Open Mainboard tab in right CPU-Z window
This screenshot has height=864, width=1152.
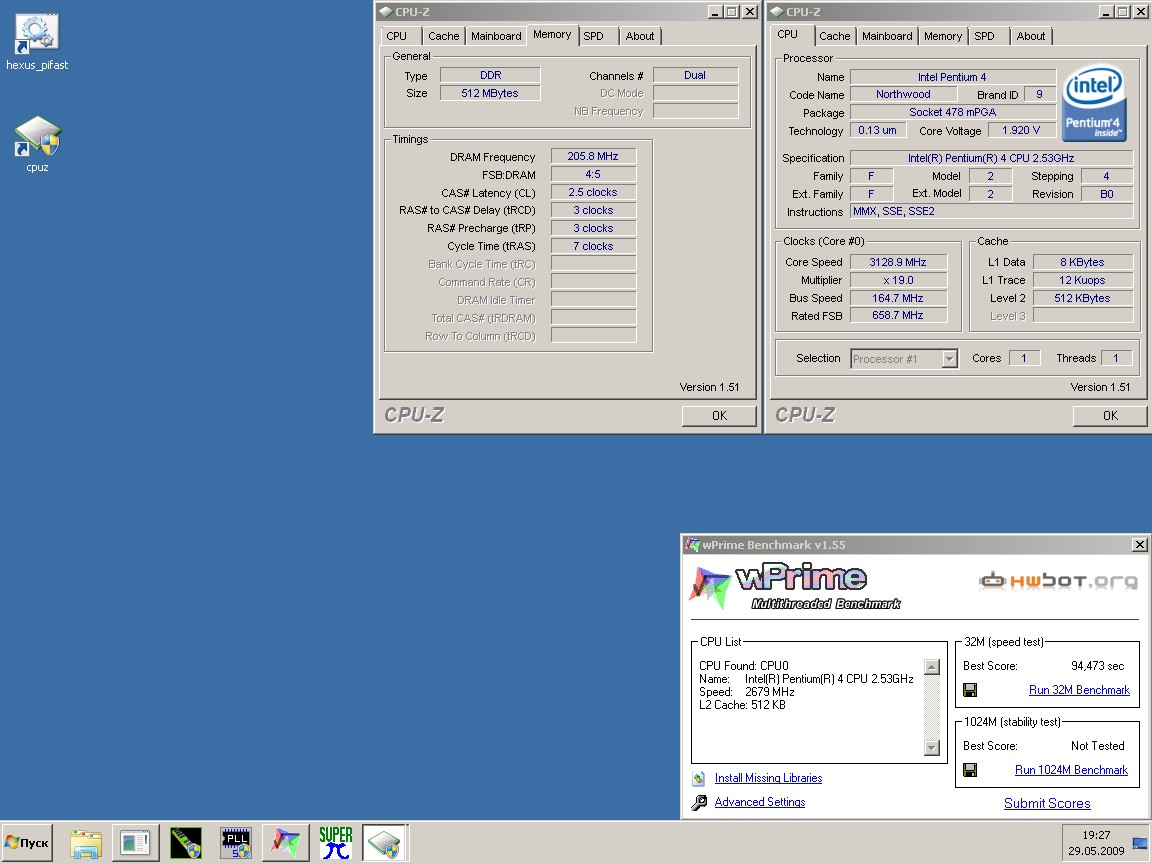coord(887,36)
